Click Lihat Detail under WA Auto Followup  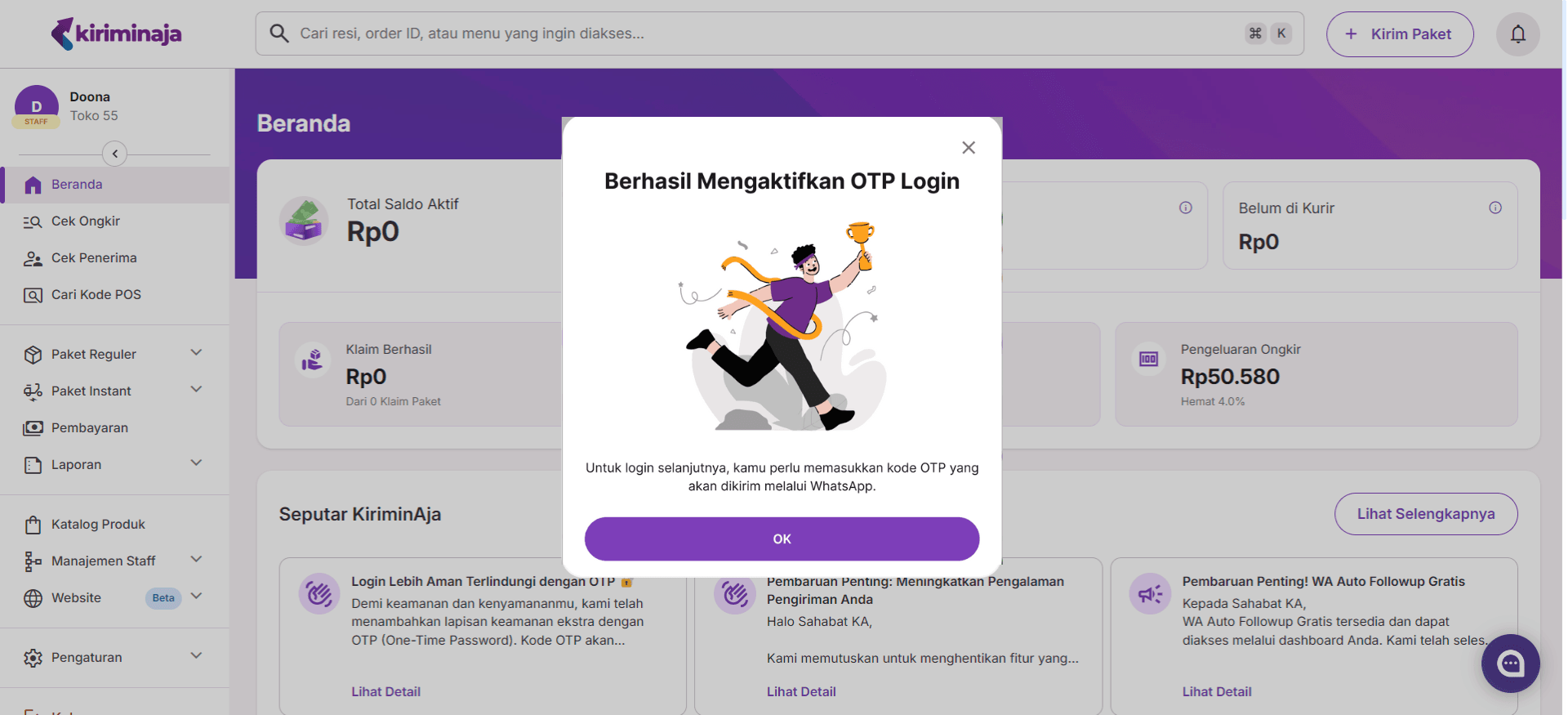(x=1216, y=691)
